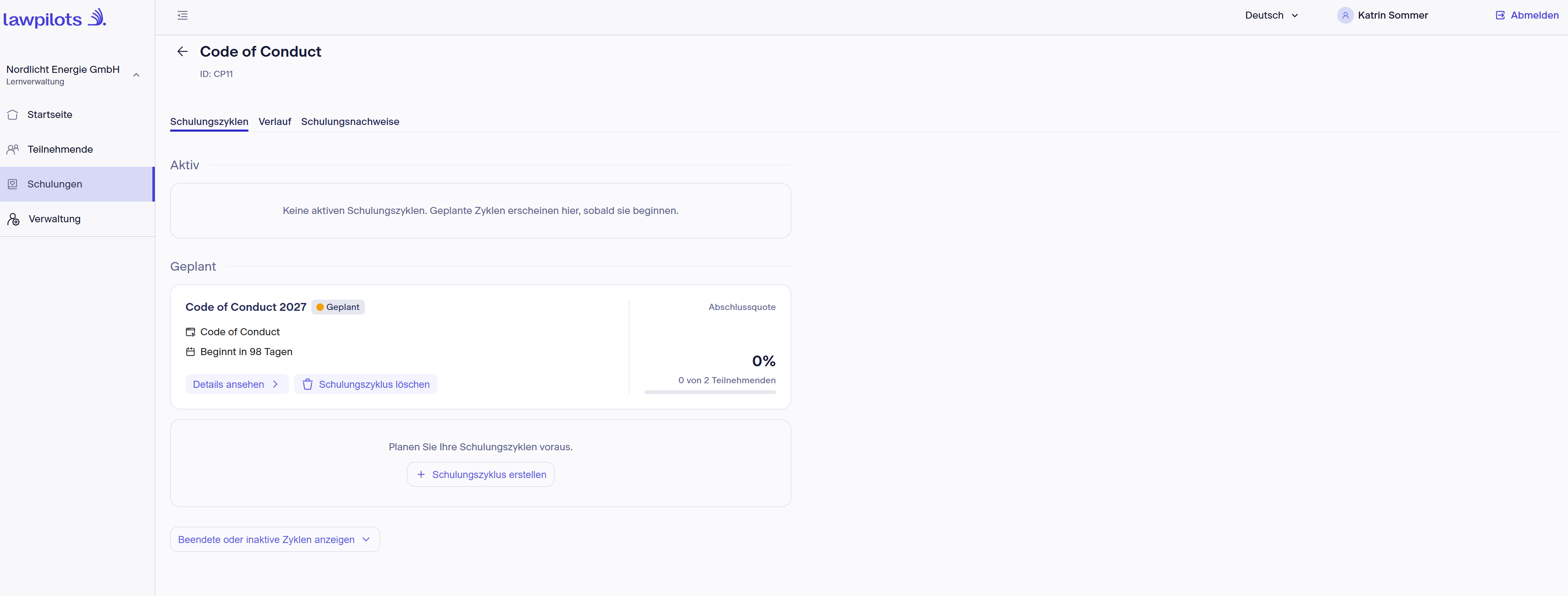This screenshot has height=596, width=1568.
Task: Click the Abmelden logout icon
Action: [1500, 15]
